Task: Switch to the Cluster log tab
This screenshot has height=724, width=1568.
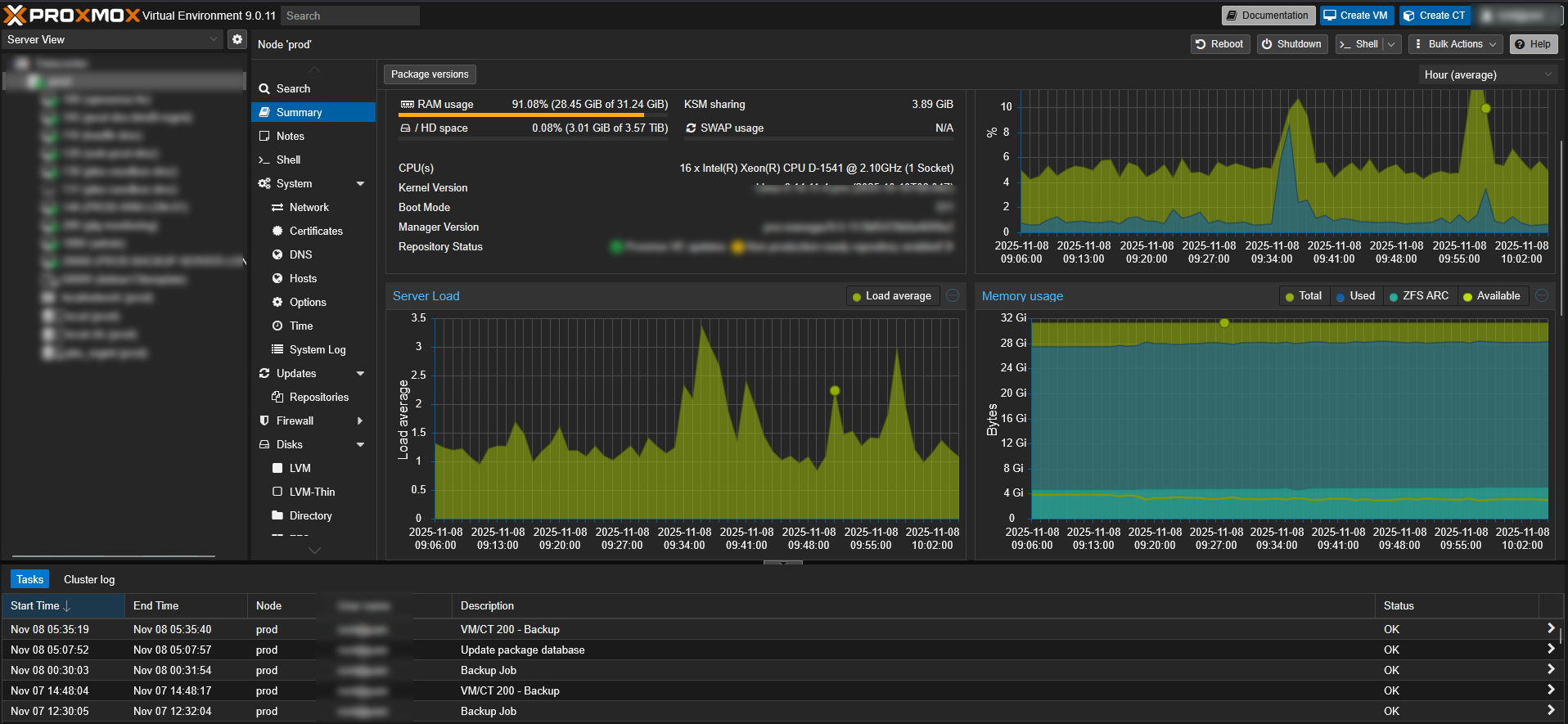Action: 89,579
